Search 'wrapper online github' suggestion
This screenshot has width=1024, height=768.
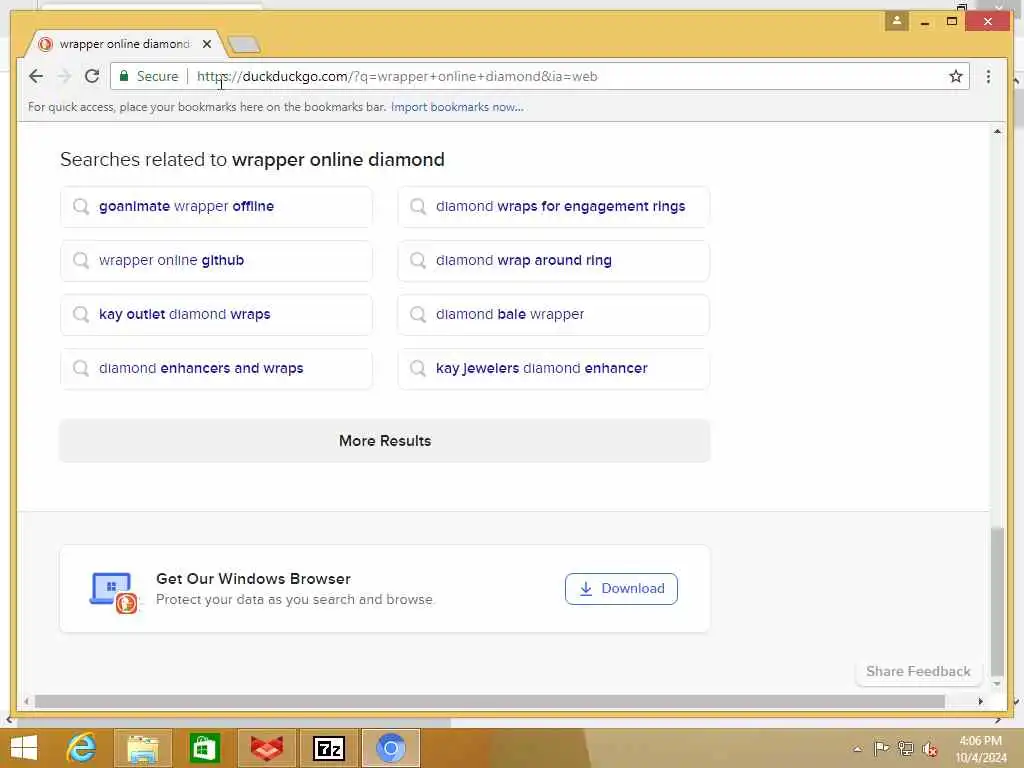coord(216,261)
